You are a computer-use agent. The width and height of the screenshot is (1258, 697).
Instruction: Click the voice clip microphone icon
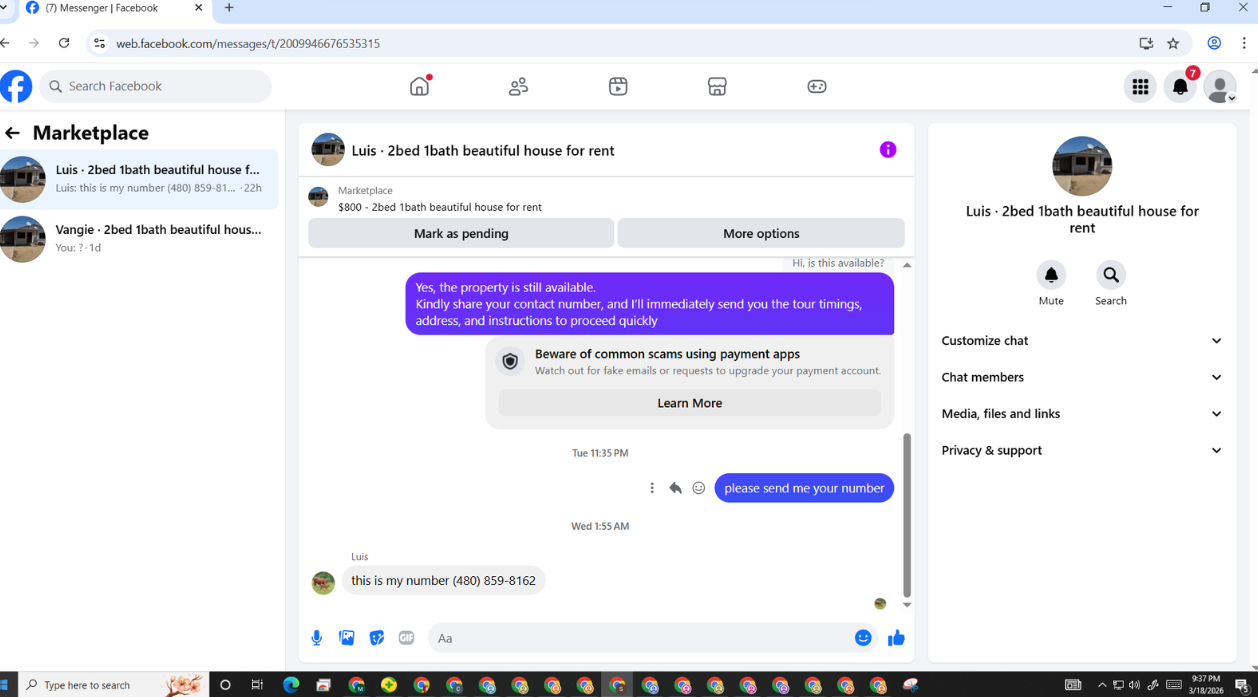tap(317, 638)
